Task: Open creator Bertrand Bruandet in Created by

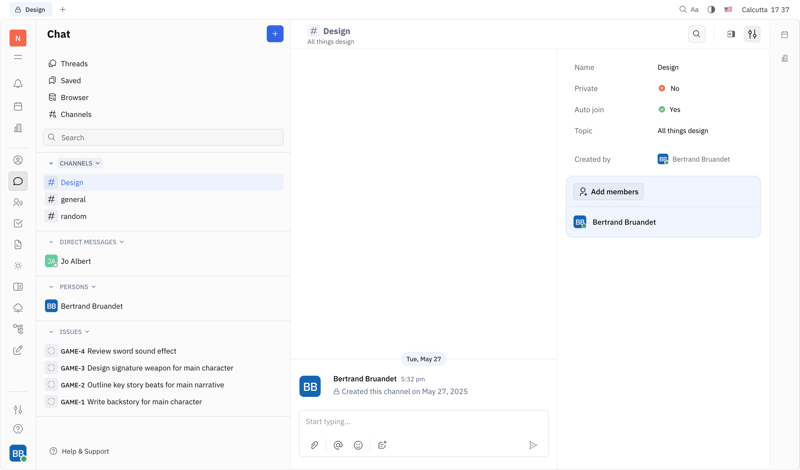Action: (693, 159)
